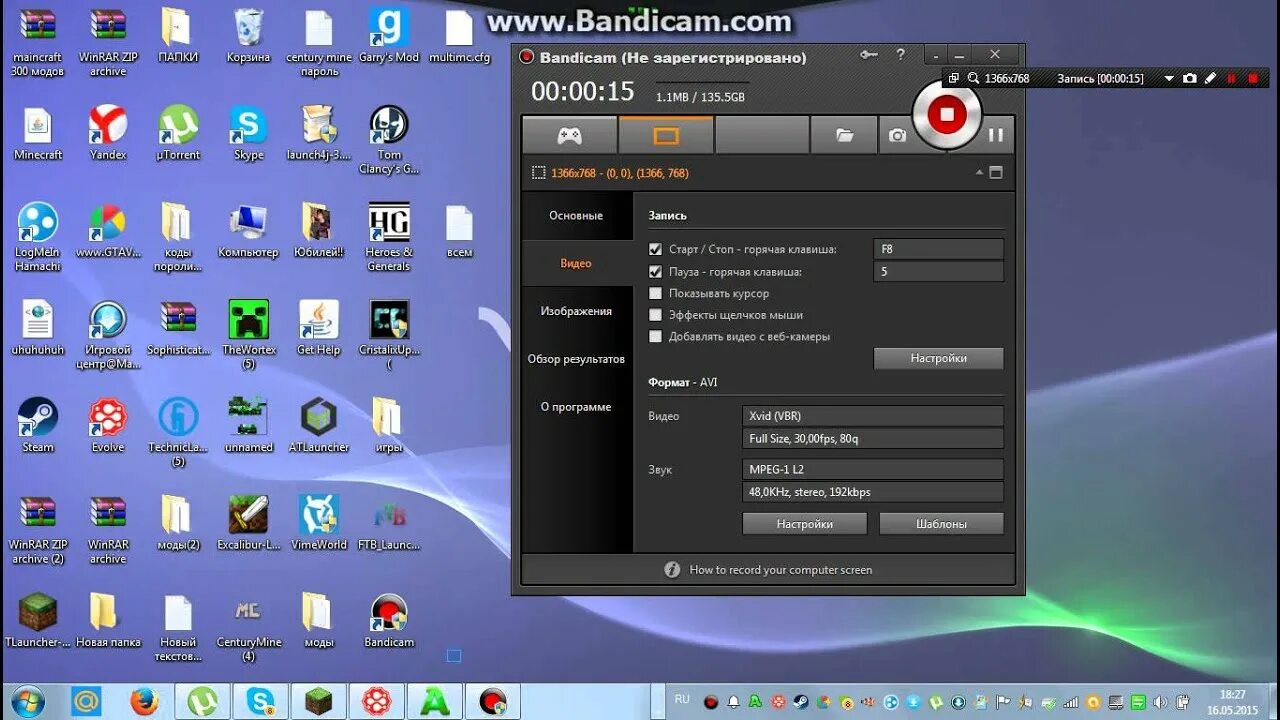The width and height of the screenshot is (1280, 720).
Task: Open Firefox from the taskbar
Action: pyautogui.click(x=144, y=701)
